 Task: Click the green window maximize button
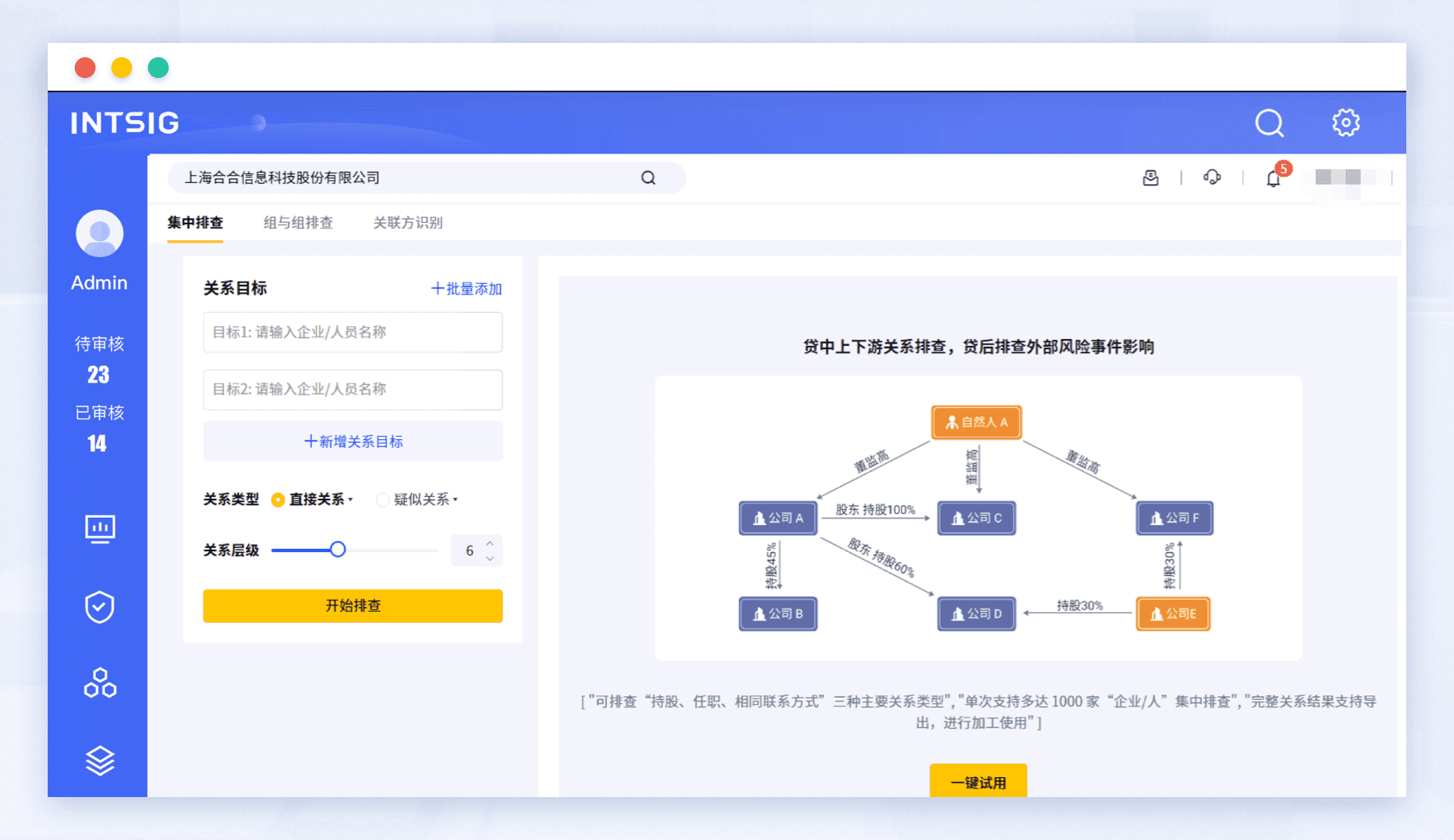158,68
